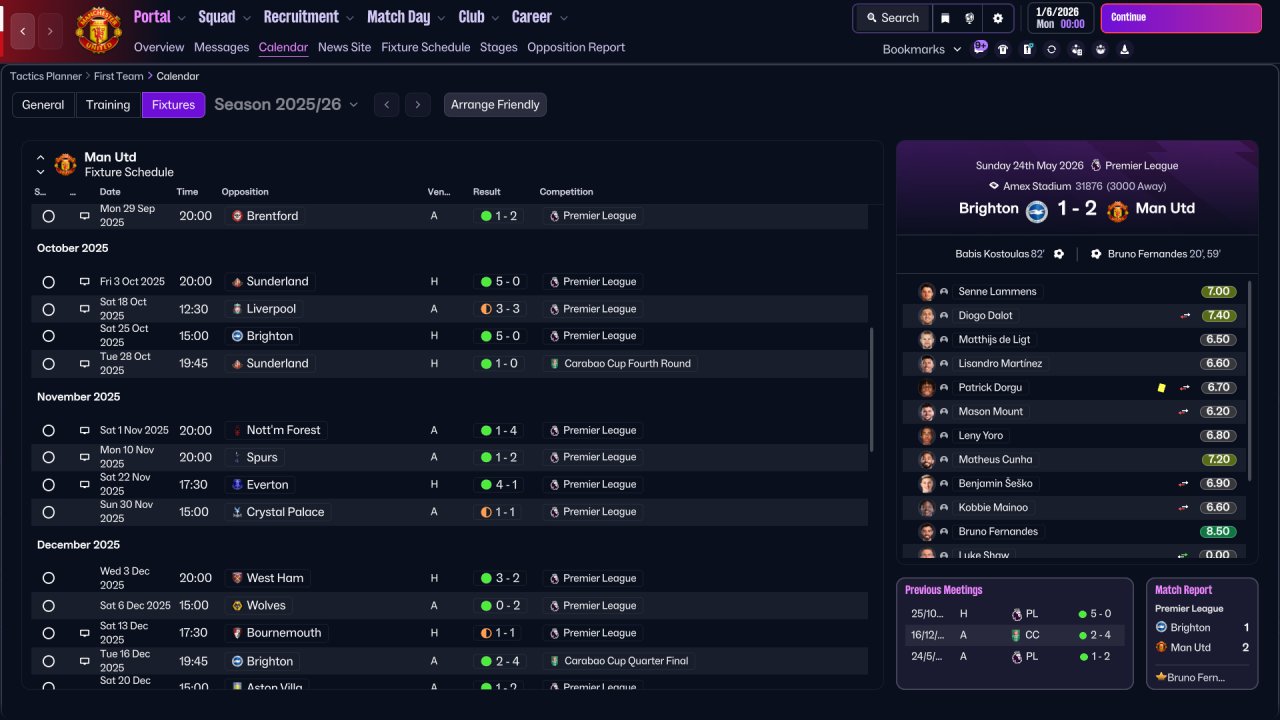
Task: Open the Club dropdown menu
Action: tap(479, 17)
